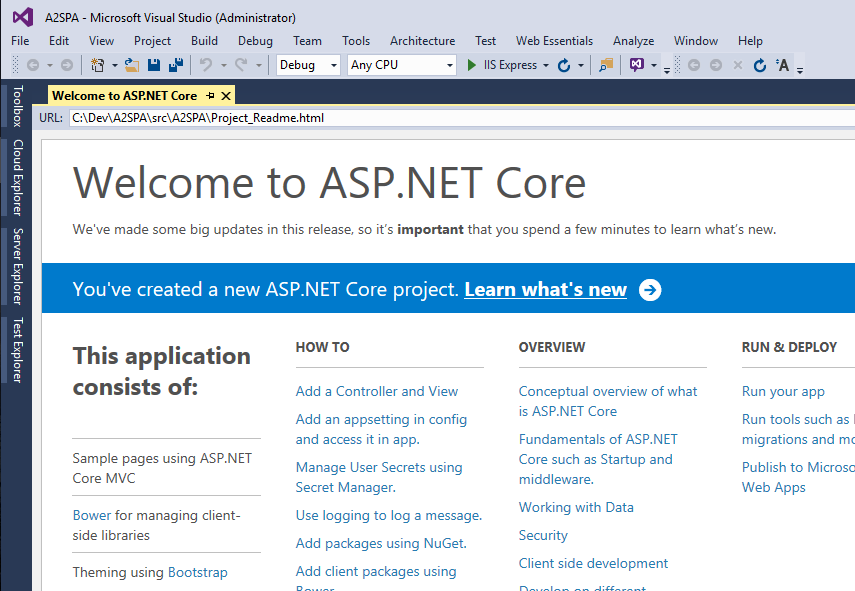Click the Navigate Backward toolbar arrow

33,65
